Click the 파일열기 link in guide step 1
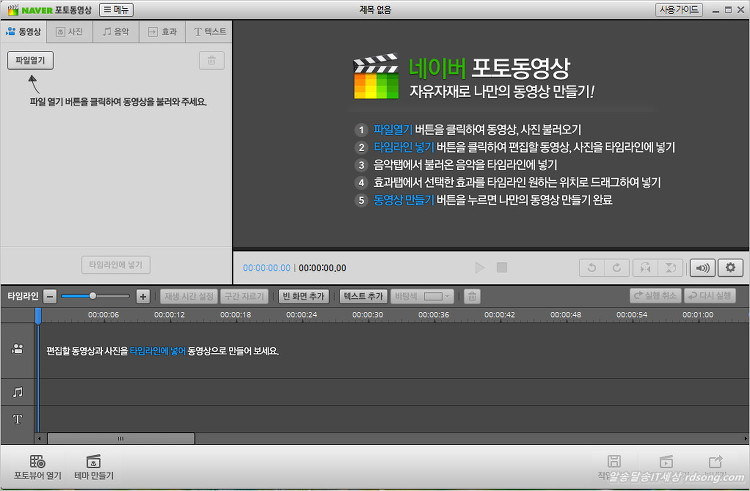The width and height of the screenshot is (750, 491). 393,130
